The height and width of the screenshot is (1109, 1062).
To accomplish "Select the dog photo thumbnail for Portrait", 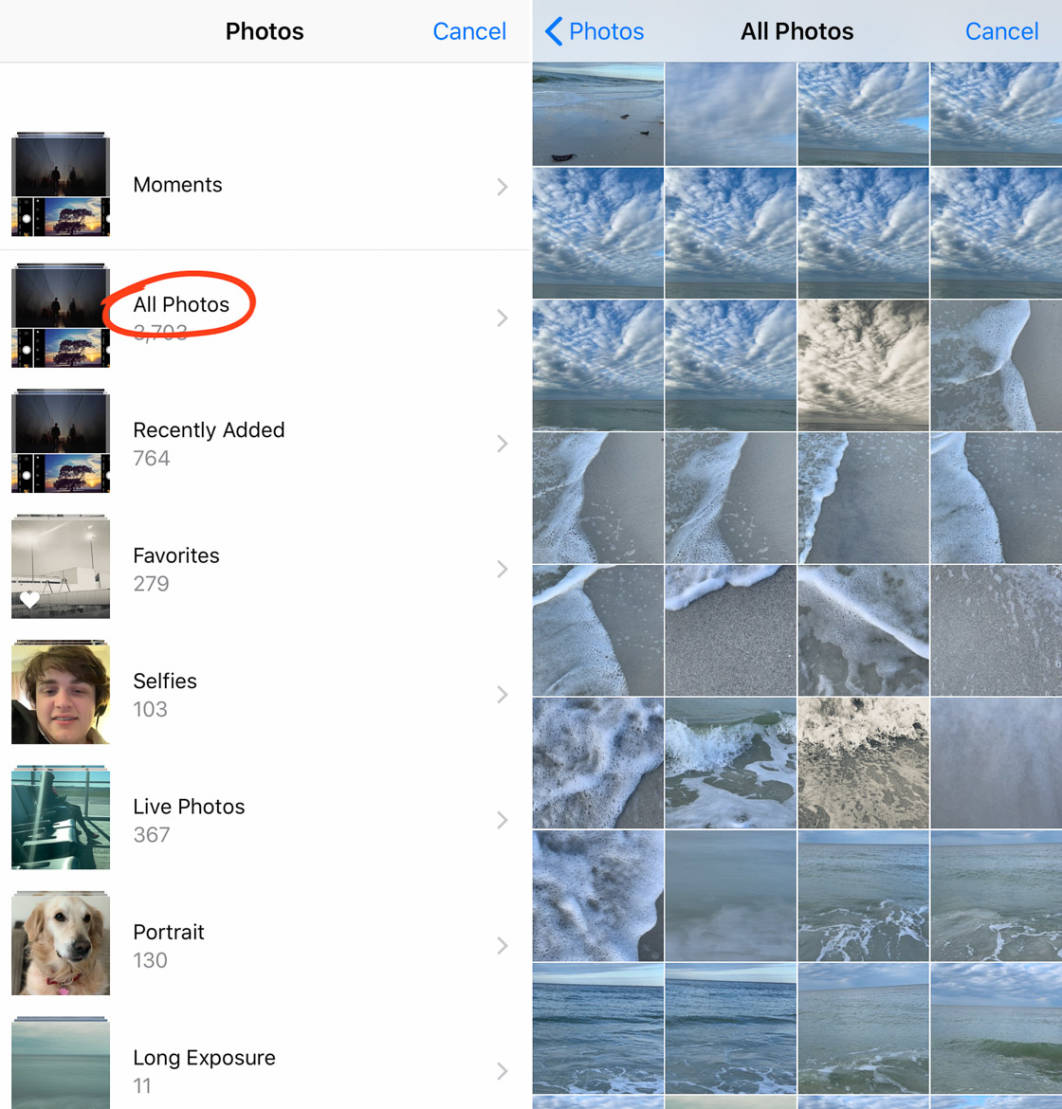I will coord(60,941).
